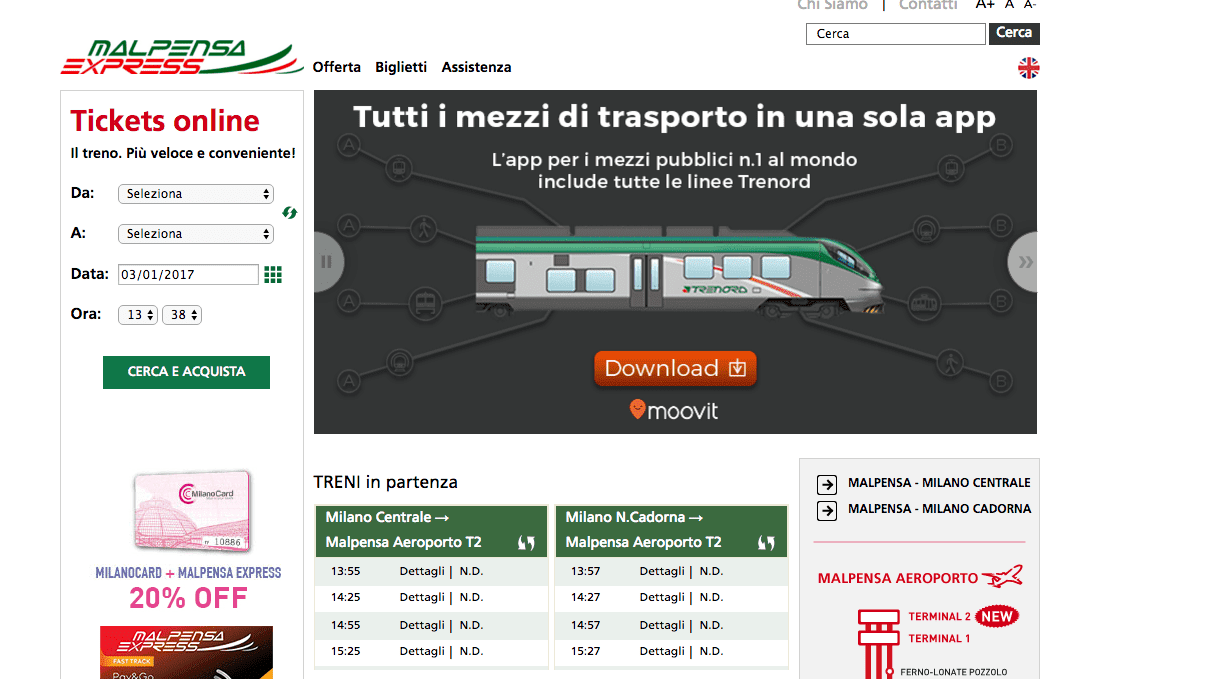Viewport: 1222px width, 679px height.
Task: Open the A destination dropdown
Action: pos(196,234)
